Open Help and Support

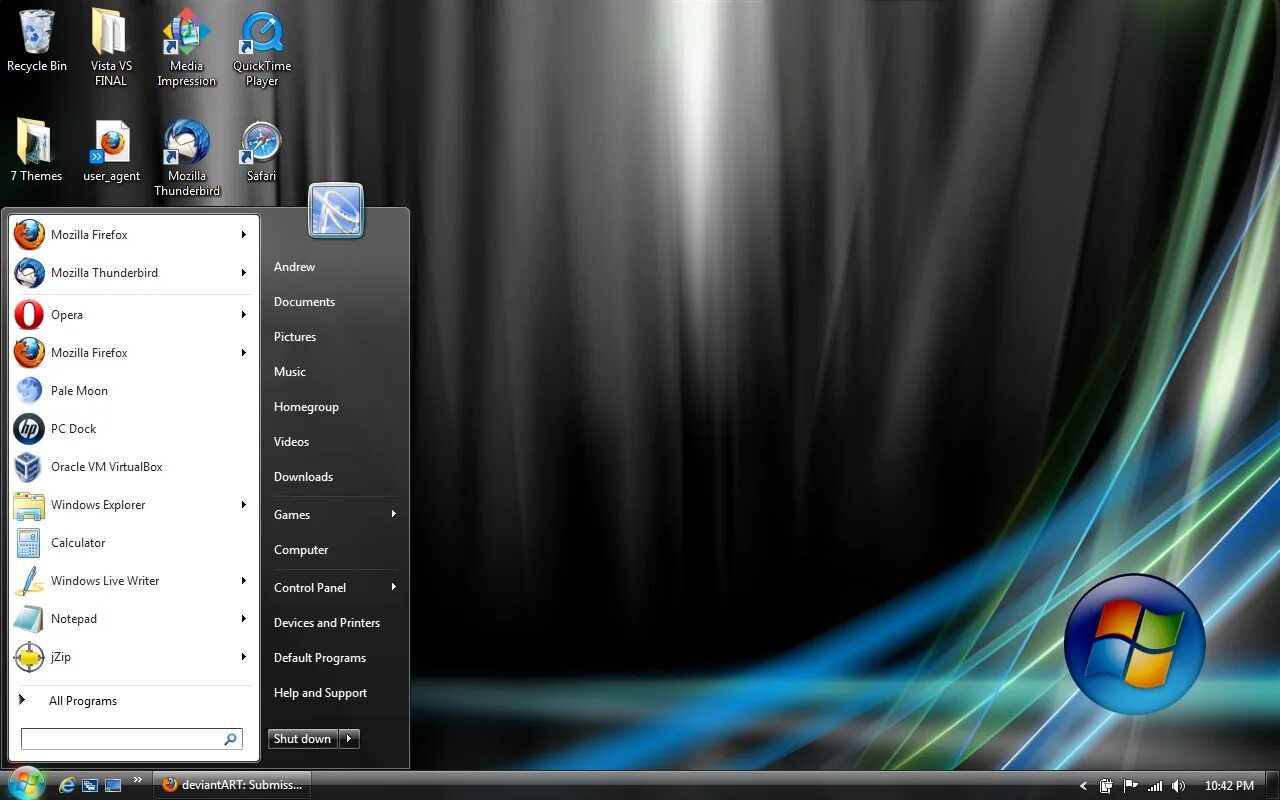tap(320, 693)
